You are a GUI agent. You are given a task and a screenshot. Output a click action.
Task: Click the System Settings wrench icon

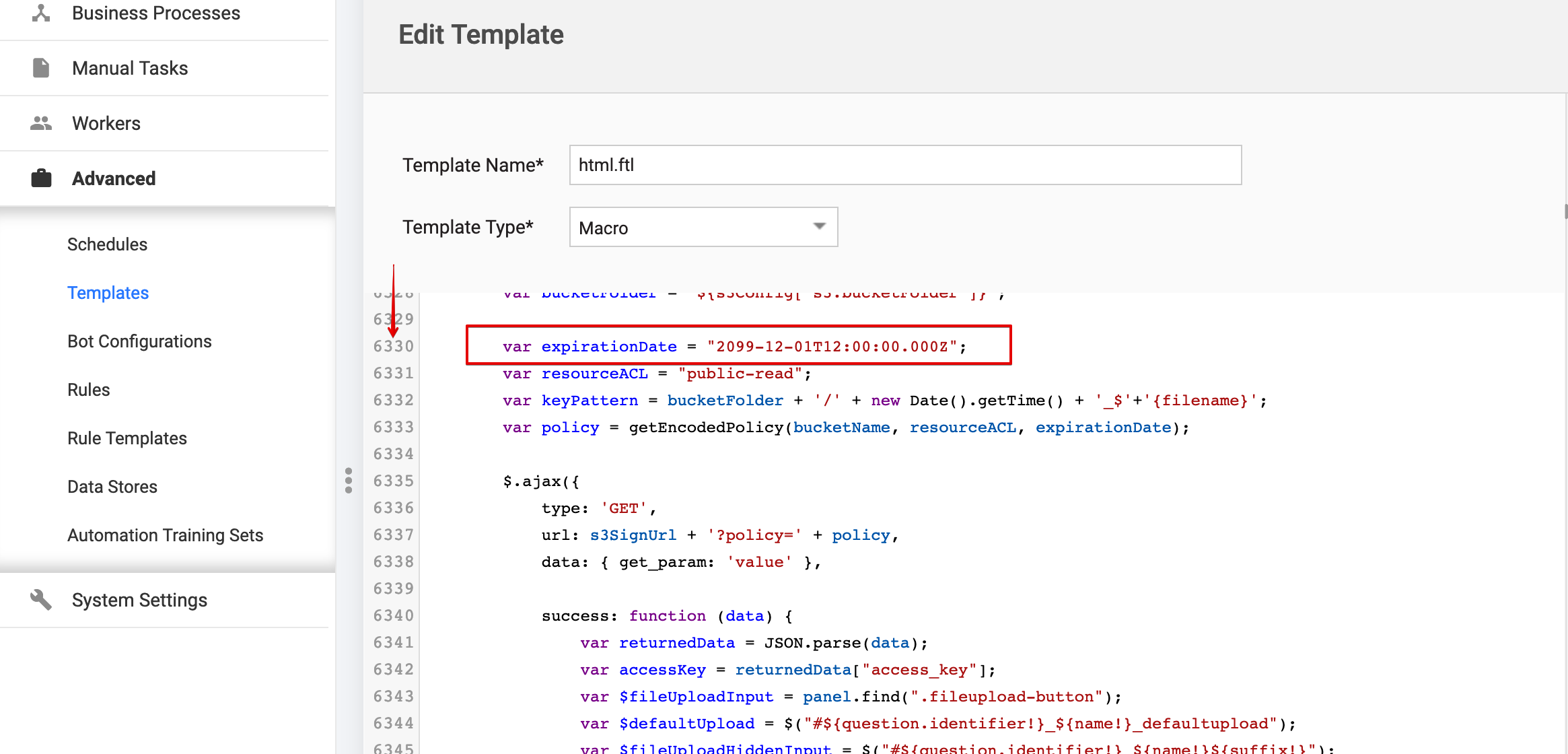click(x=41, y=599)
